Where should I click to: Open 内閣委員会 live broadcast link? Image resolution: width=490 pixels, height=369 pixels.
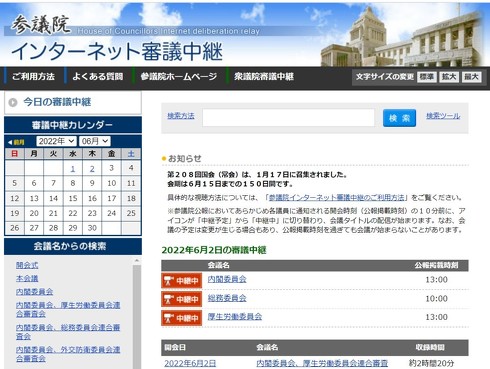tap(227, 279)
